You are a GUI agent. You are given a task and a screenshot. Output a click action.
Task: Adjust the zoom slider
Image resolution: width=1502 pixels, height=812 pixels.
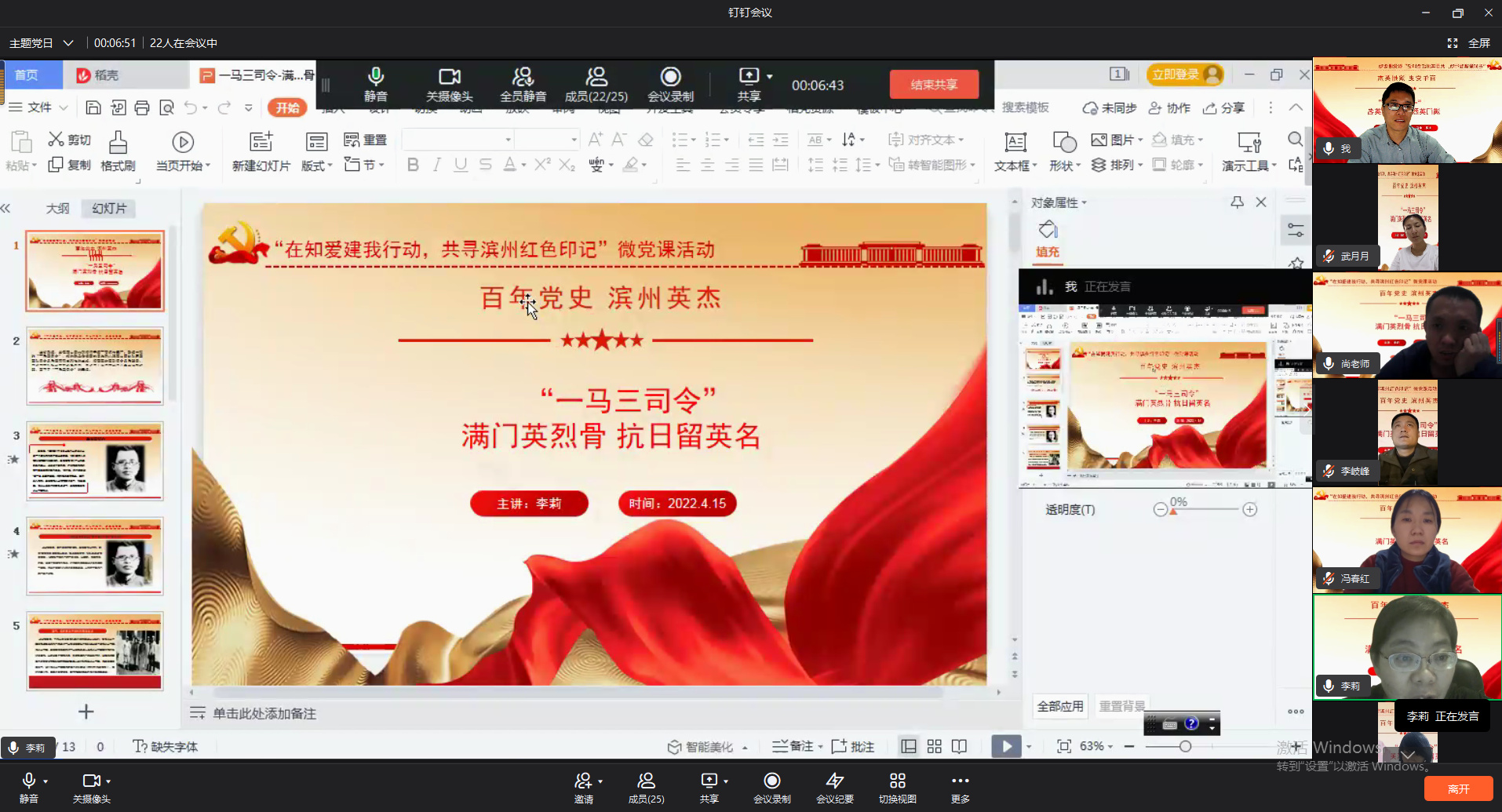coord(1185,746)
